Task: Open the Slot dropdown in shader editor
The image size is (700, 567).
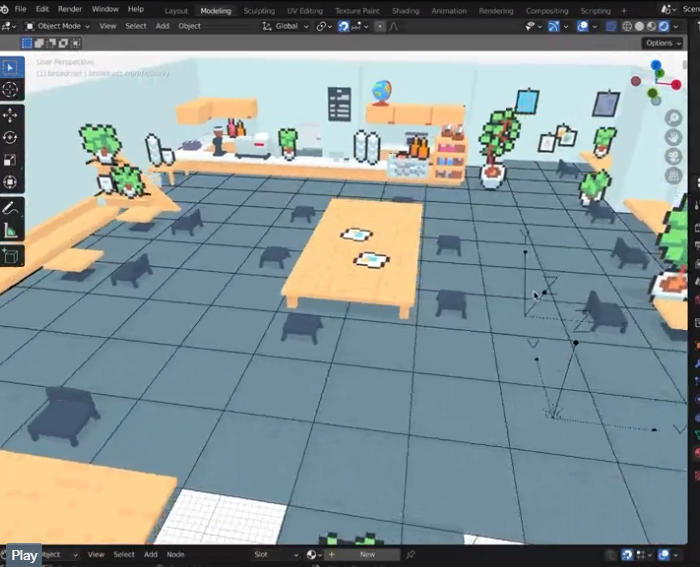Action: click(x=275, y=554)
